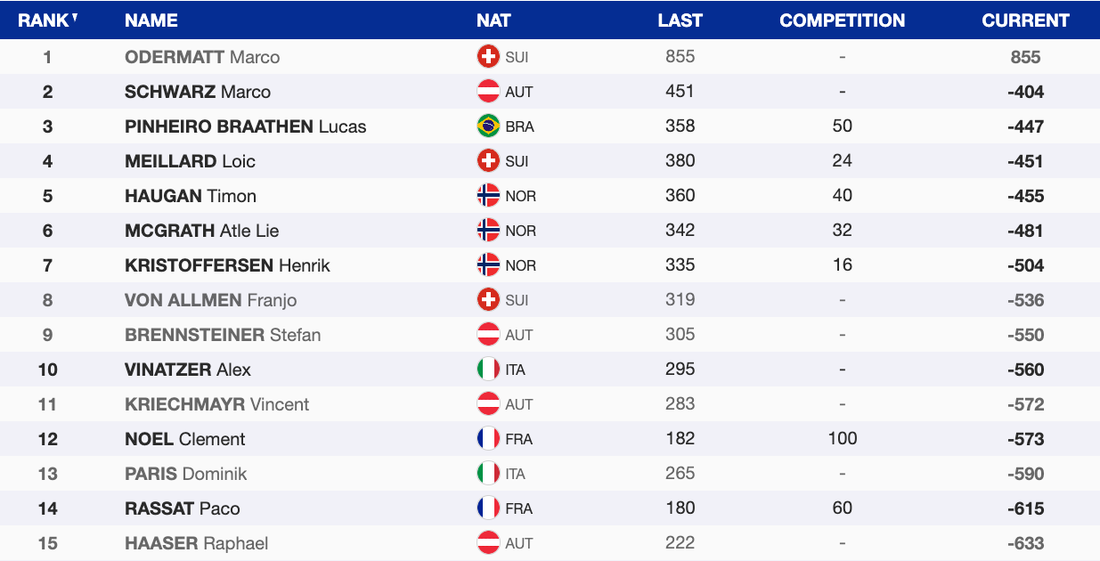Viewport: 1100px width, 561px height.
Task: Click the Norway flag next to Haugan Timon
Action: pyautogui.click(x=488, y=196)
